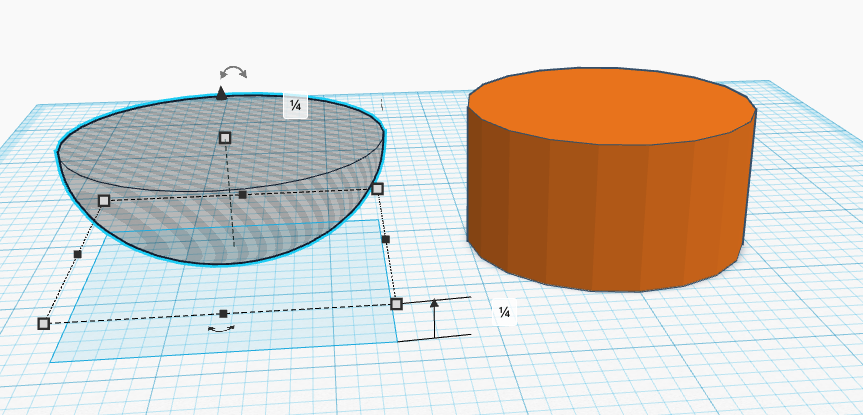
Task: Select the white height handle at the half sphere's center
Action: 225,138
